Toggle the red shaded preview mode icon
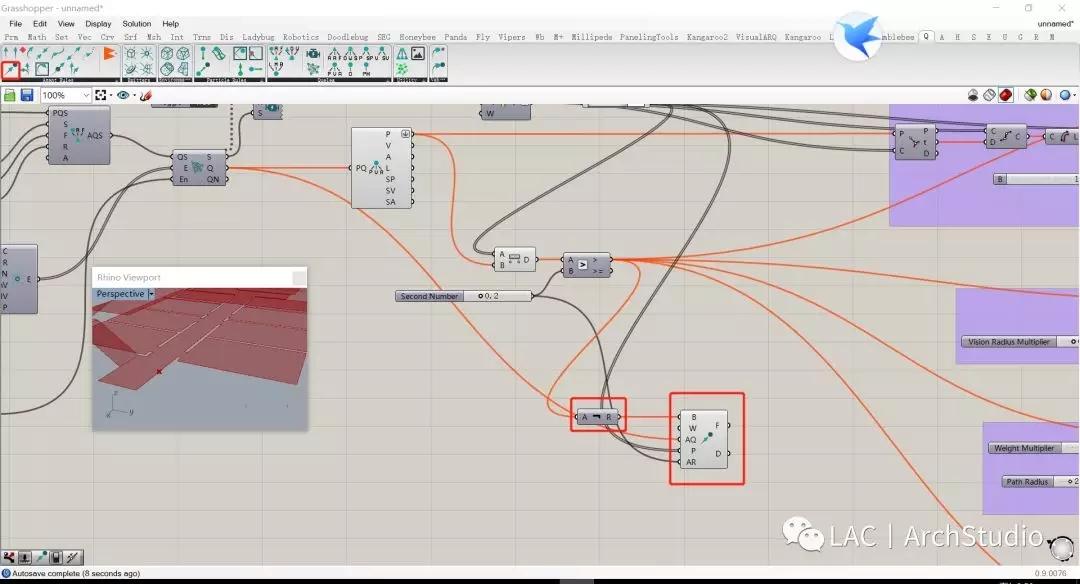Screen dimensions: 1080x584 (x=1006, y=95)
